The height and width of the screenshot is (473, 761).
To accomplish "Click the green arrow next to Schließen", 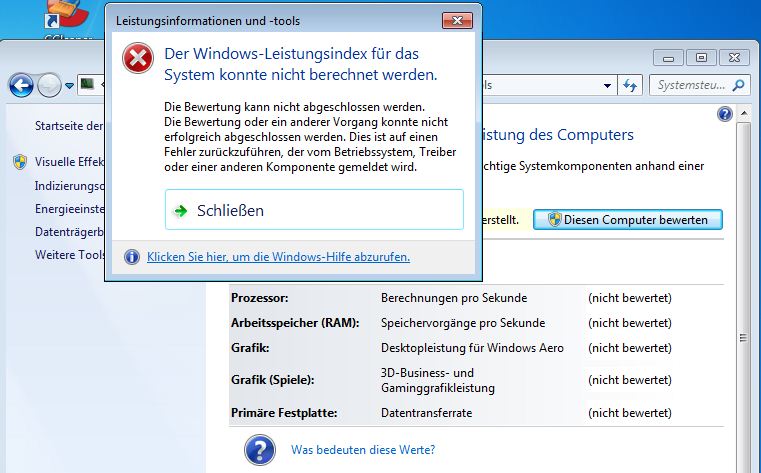I will point(181,211).
